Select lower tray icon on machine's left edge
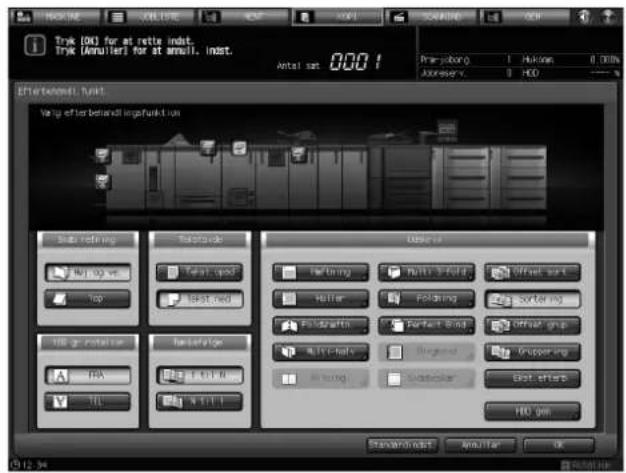 [x=102, y=182]
